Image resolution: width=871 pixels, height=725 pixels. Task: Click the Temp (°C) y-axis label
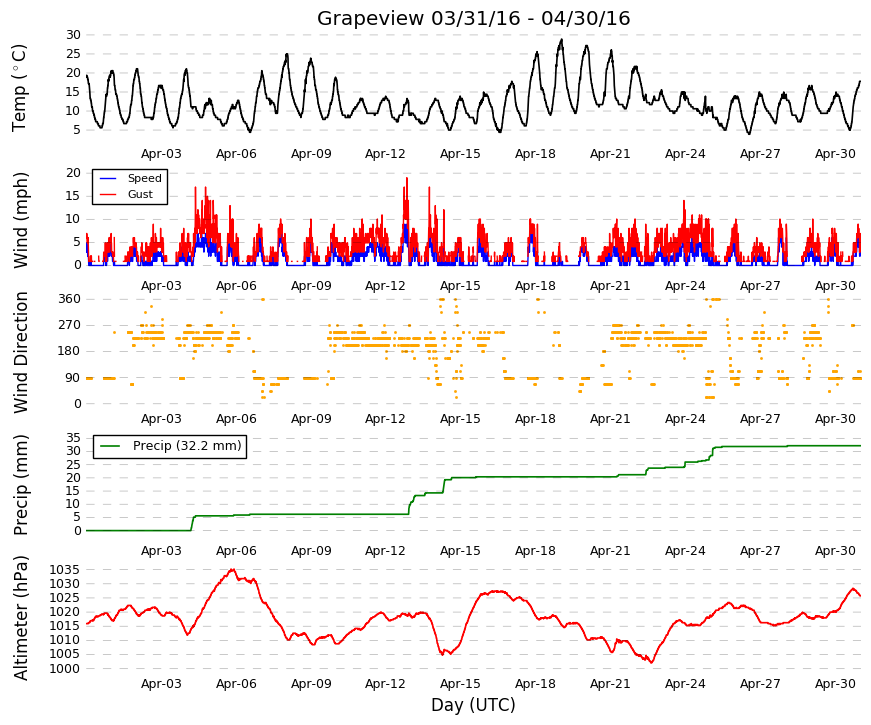point(19,88)
